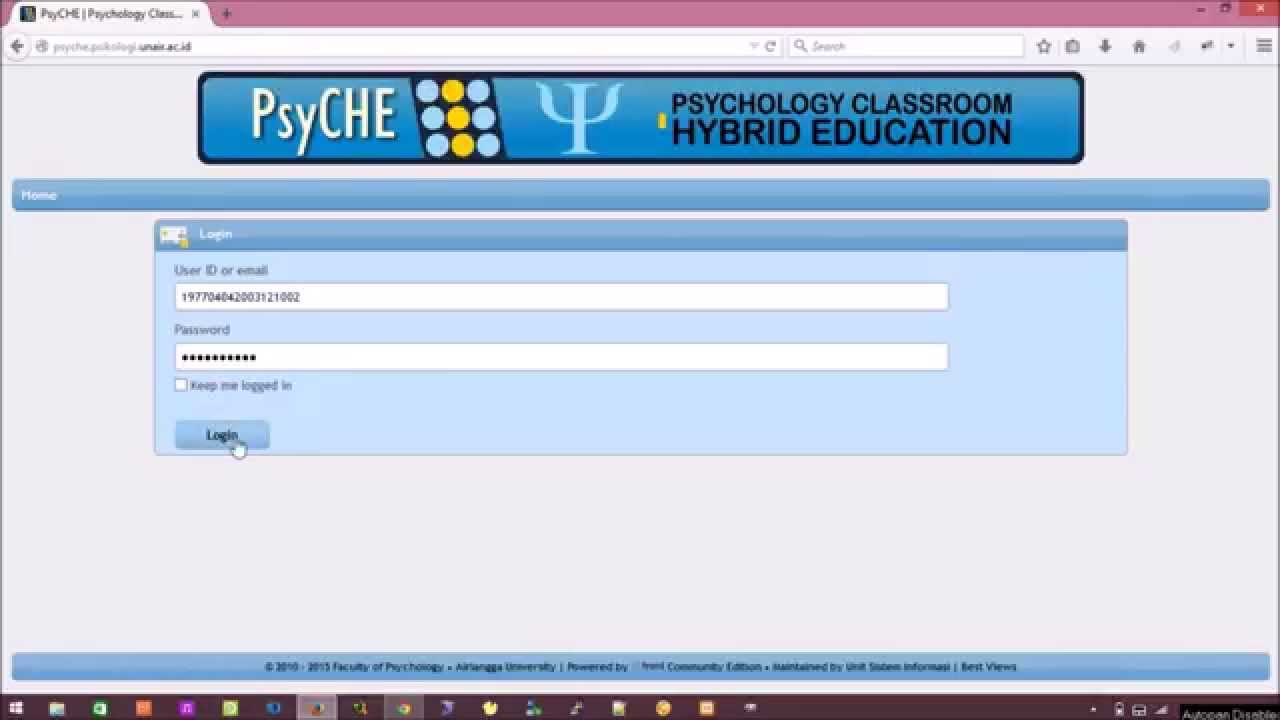Image resolution: width=1280 pixels, height=720 pixels.
Task: Open the Windows Start button
Action: [x=15, y=708]
